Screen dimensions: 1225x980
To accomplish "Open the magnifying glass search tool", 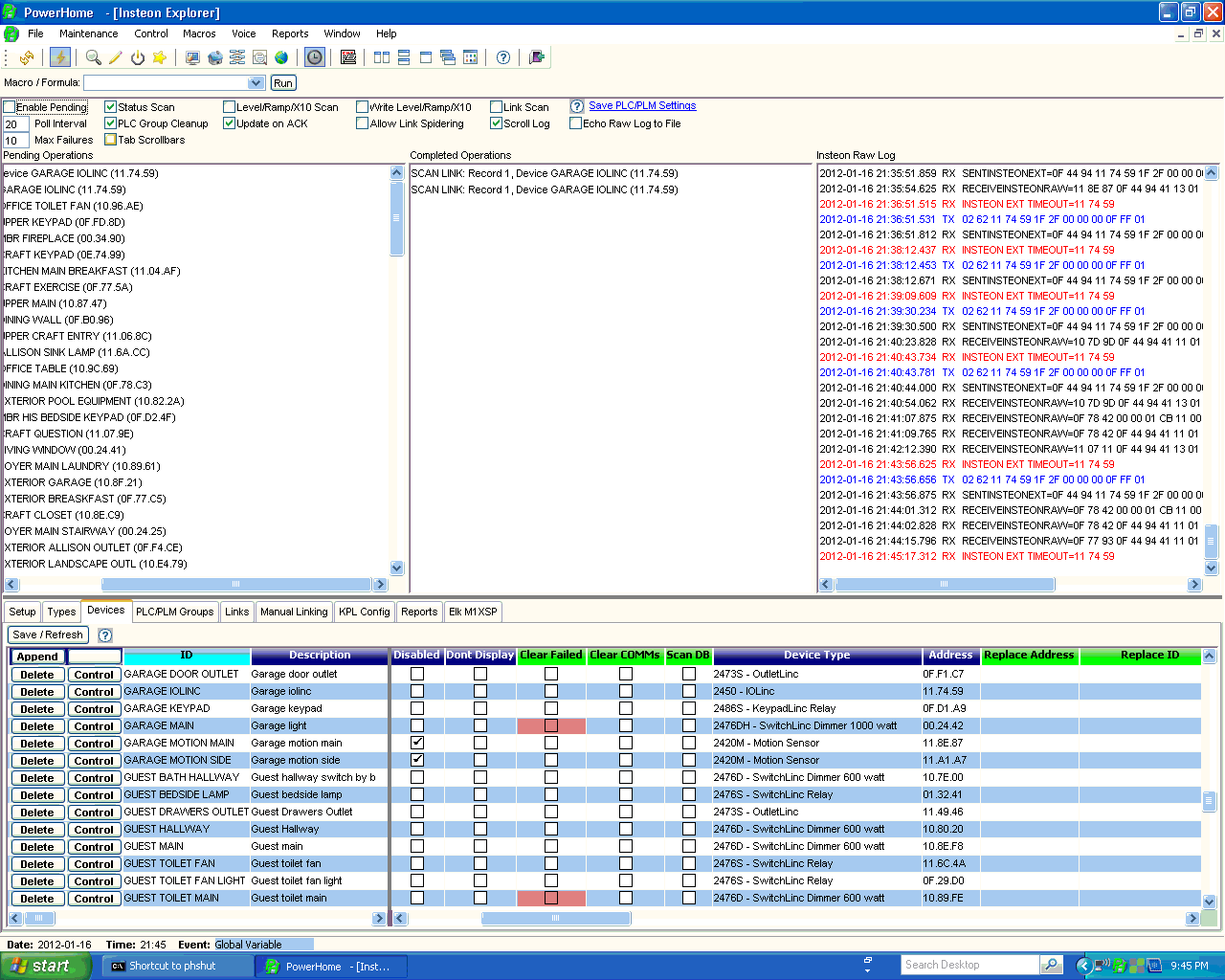I will pyautogui.click(x=93, y=57).
